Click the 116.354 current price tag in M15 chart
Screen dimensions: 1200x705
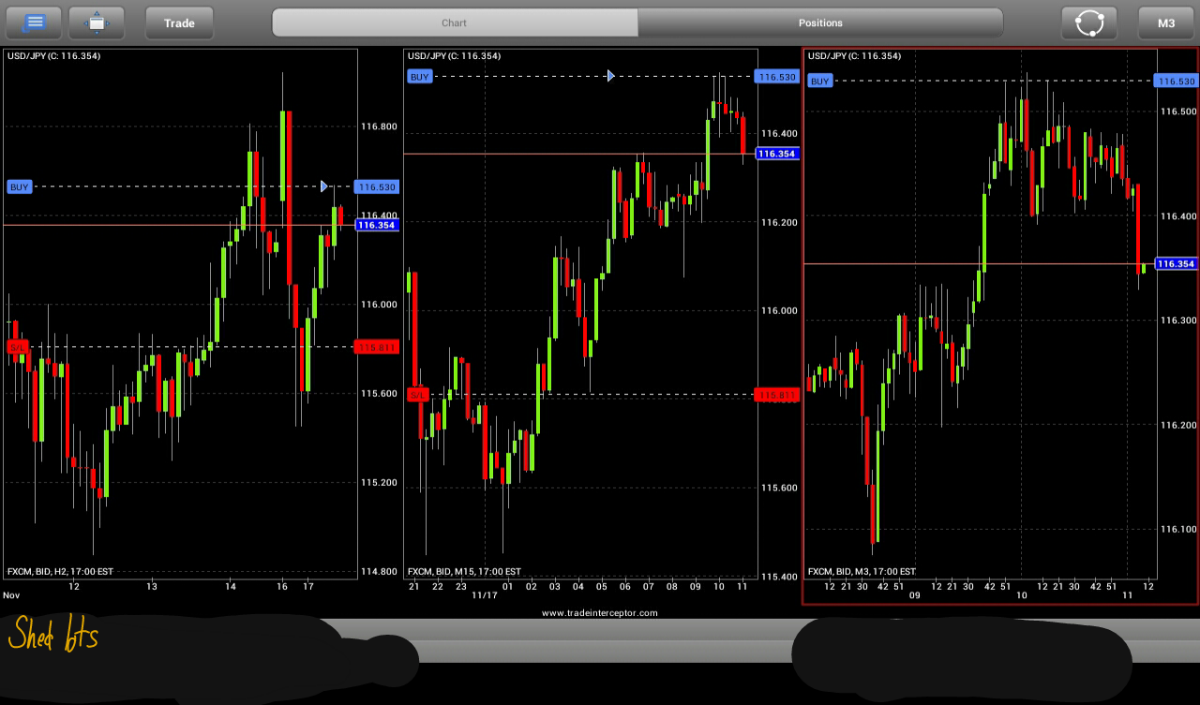click(777, 154)
